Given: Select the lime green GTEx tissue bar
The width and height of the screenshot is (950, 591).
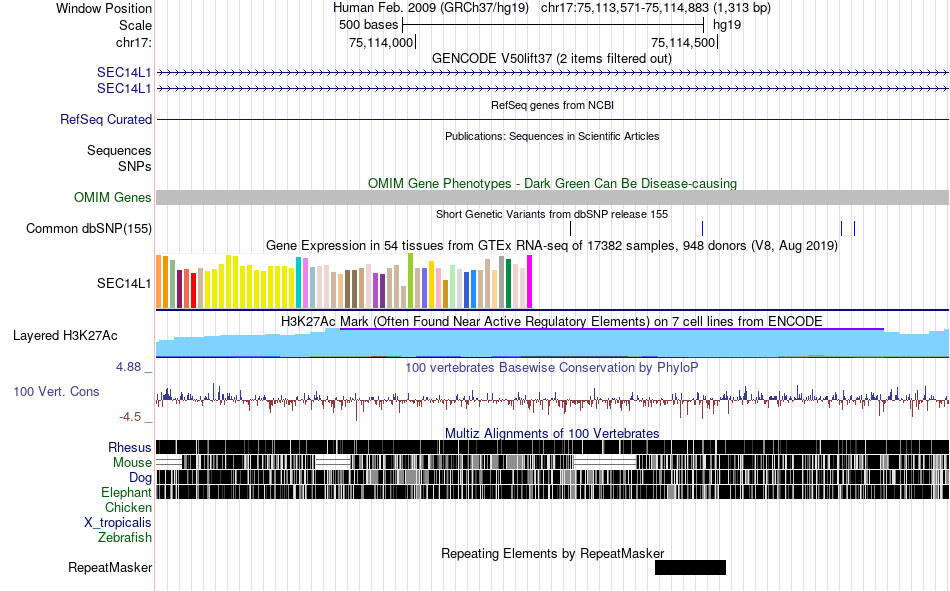Looking at the screenshot, I should [410, 281].
